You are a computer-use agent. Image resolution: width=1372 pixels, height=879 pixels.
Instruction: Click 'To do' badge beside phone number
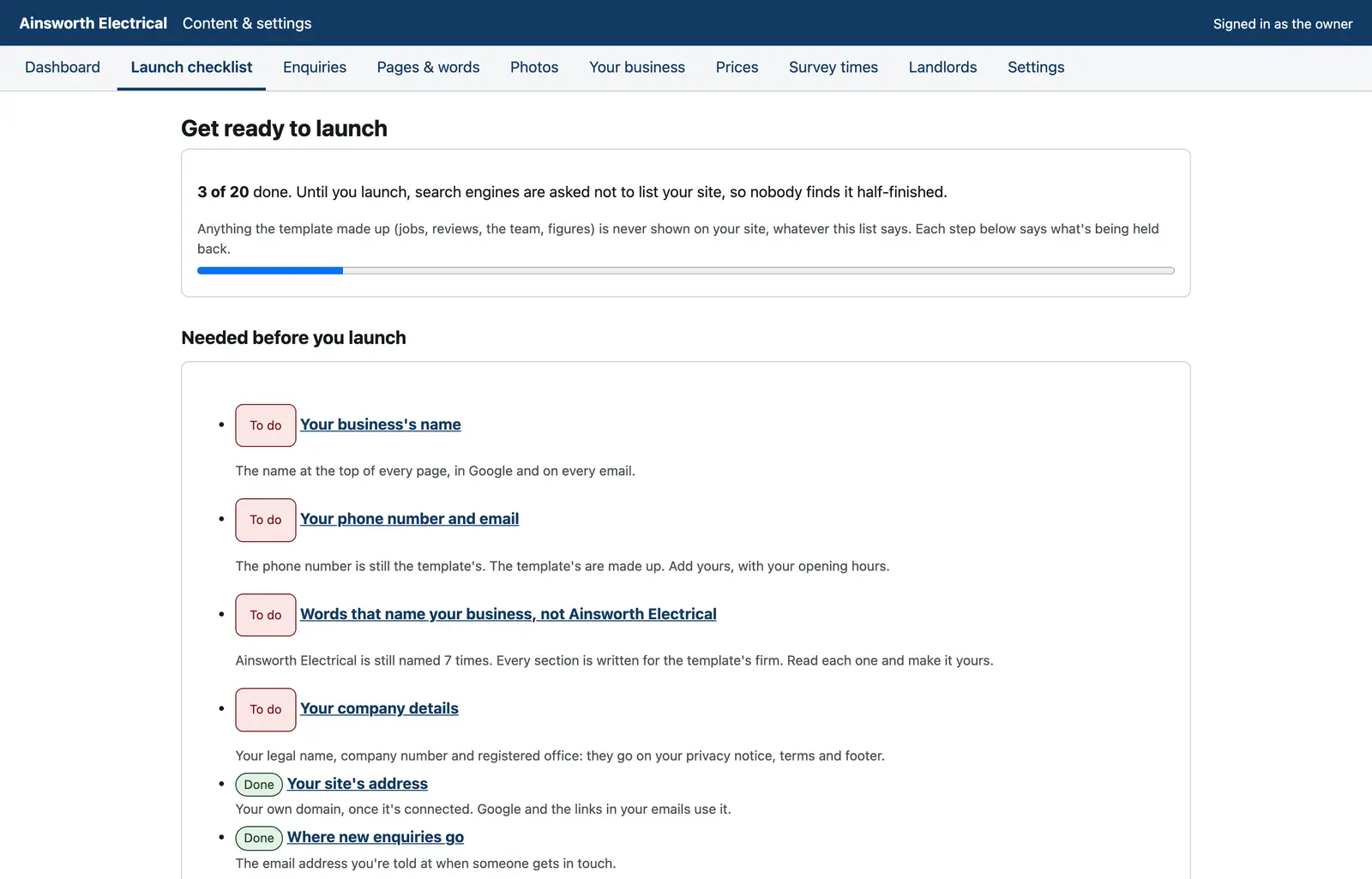pyautogui.click(x=266, y=520)
